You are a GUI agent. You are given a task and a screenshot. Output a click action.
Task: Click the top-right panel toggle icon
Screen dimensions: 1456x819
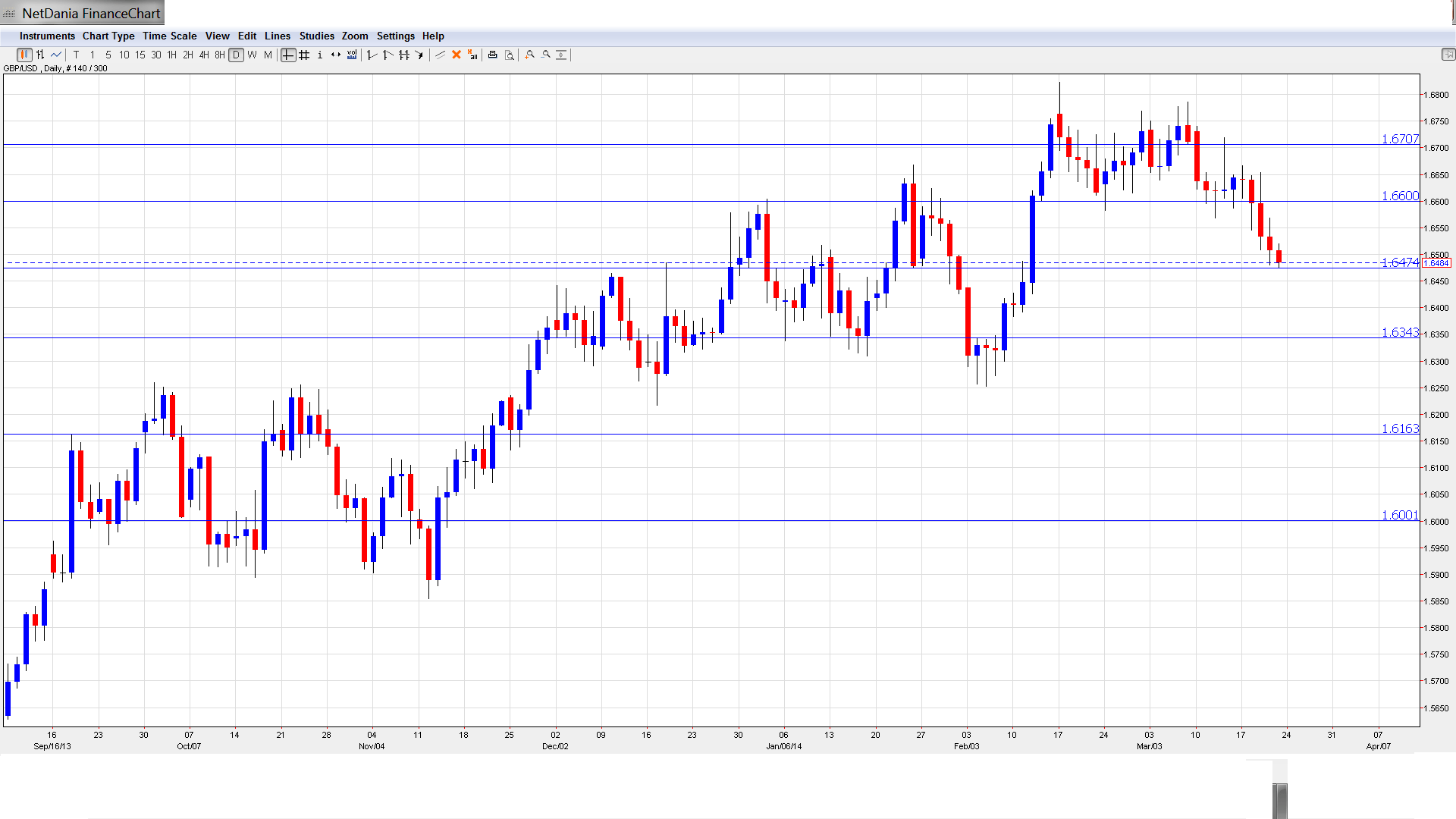coord(1448,55)
